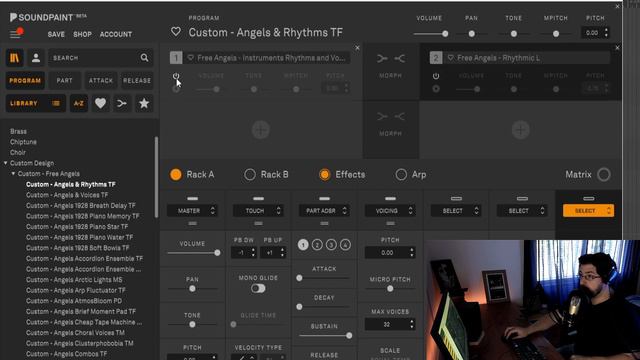The image size is (640, 360).
Task: Toggle library list view icon
Action: tap(56, 103)
